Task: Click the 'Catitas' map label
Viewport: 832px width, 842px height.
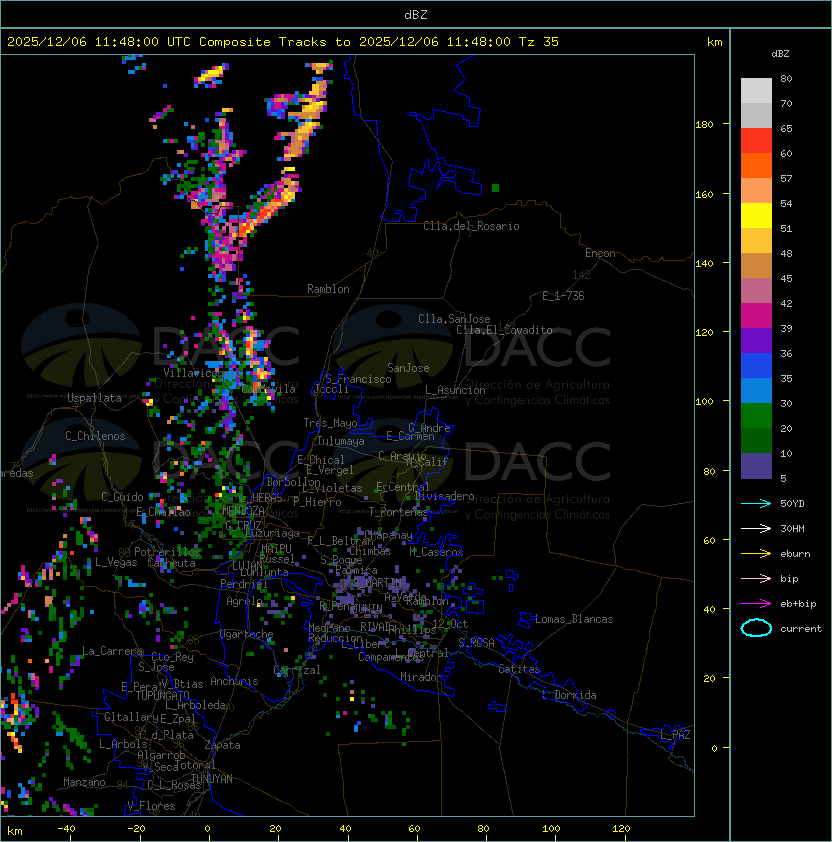Action: click(519, 669)
